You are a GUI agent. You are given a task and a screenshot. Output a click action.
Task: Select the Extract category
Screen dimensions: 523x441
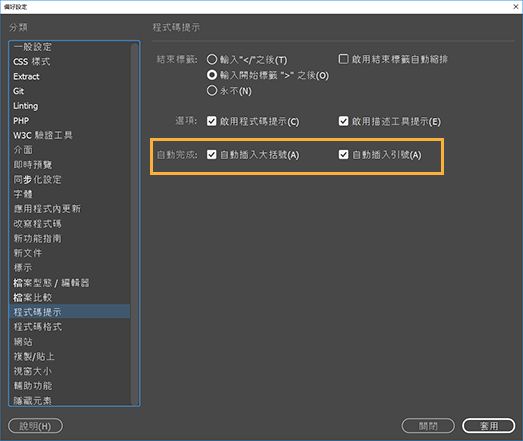click(70, 76)
